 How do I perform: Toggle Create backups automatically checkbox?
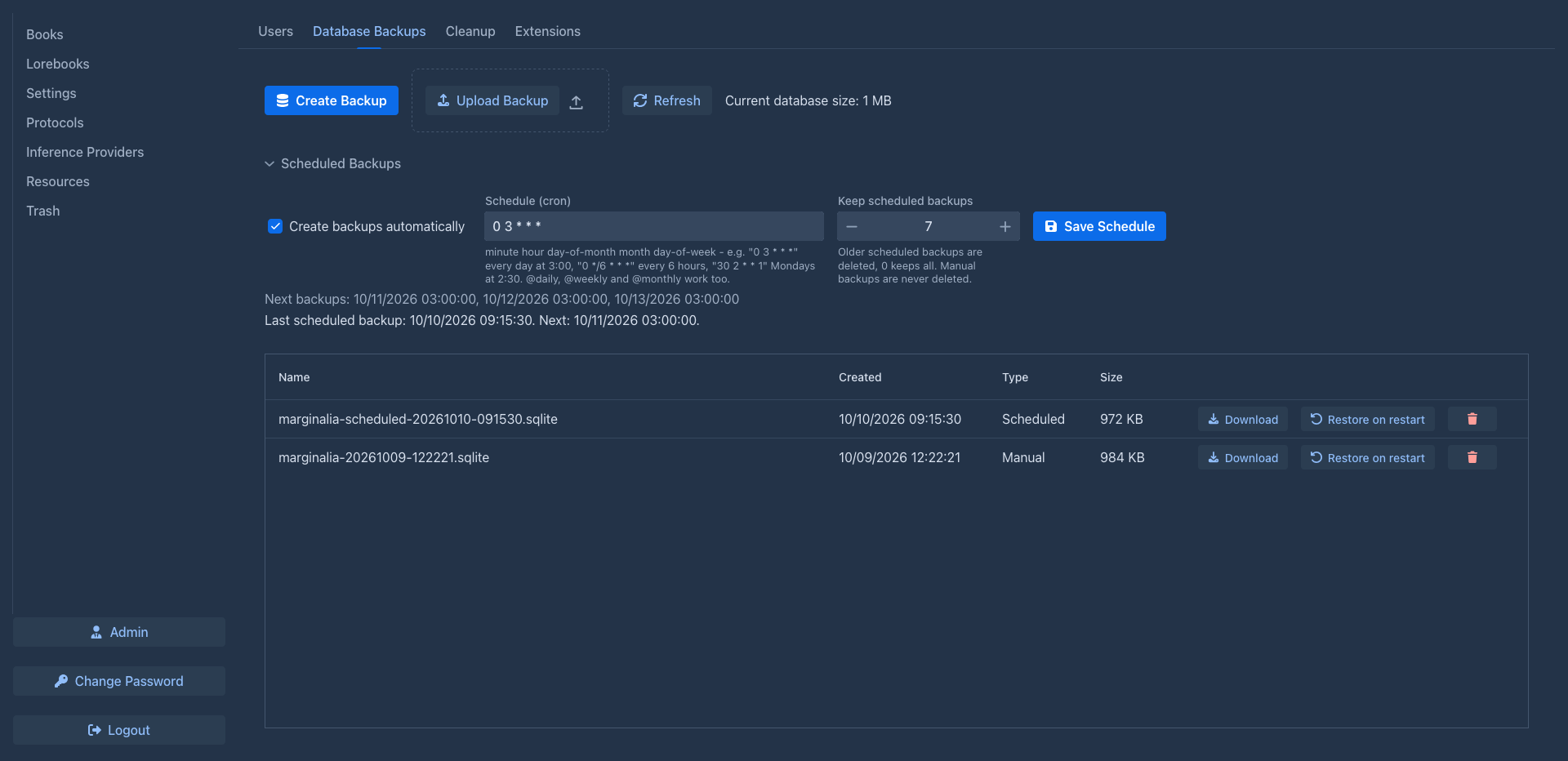tap(275, 226)
